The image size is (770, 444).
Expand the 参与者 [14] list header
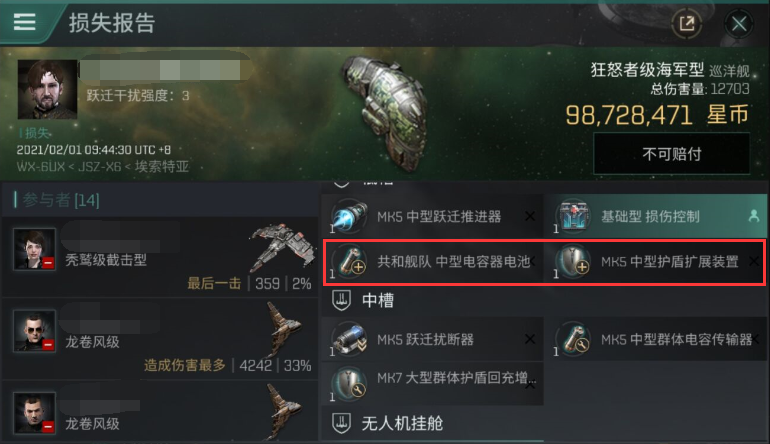[x=57, y=200]
